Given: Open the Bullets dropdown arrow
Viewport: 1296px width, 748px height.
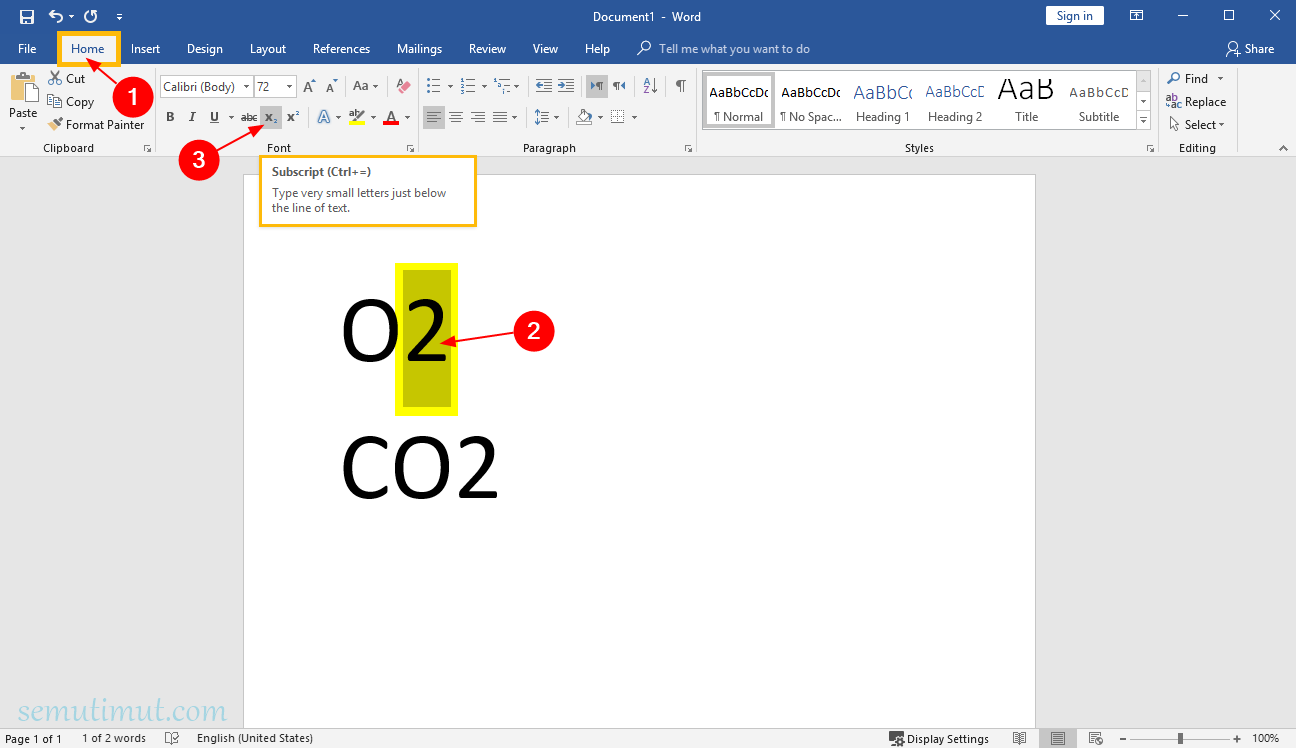Looking at the screenshot, I should (x=449, y=86).
